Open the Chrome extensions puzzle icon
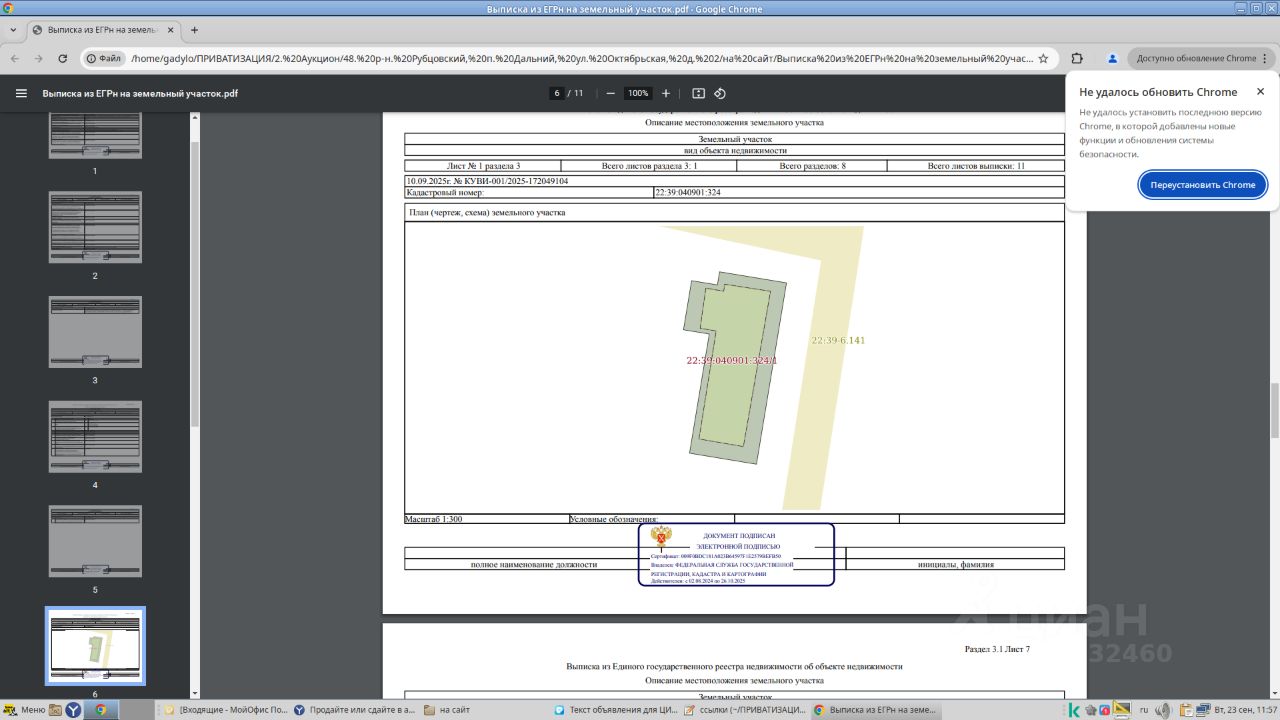Screen dimensions: 1280x720 click(x=1077, y=59)
